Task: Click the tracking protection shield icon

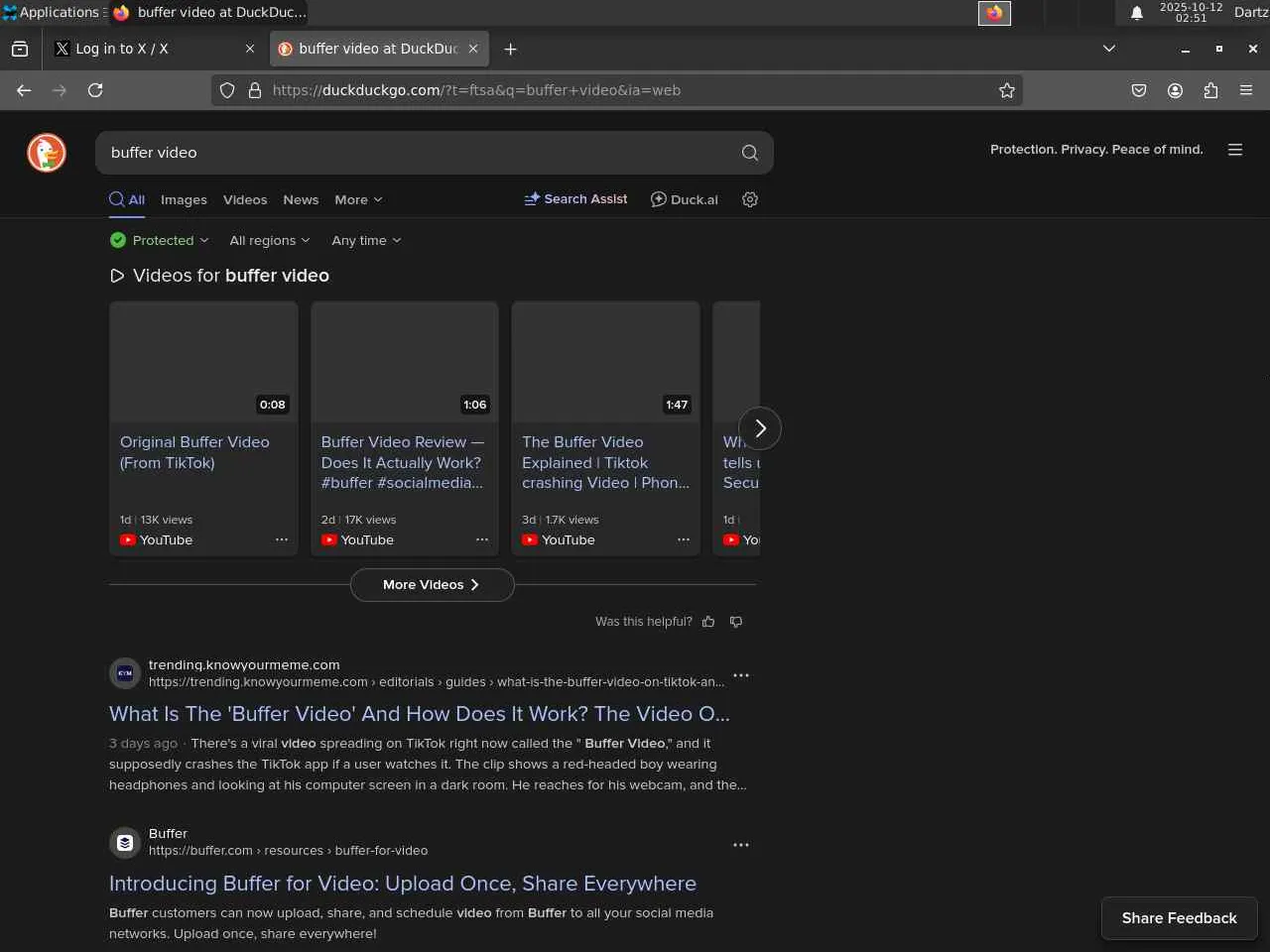Action: tap(227, 90)
